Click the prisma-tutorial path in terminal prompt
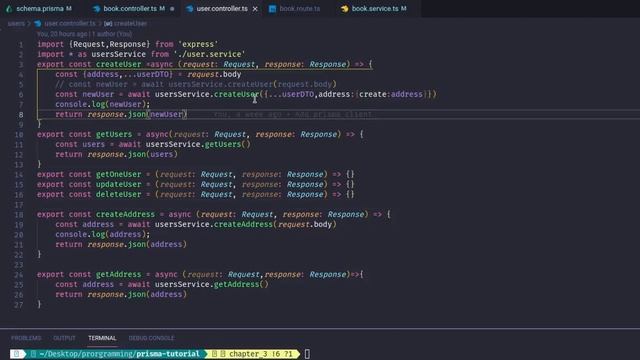This screenshot has height=360, width=640. (x=168, y=354)
